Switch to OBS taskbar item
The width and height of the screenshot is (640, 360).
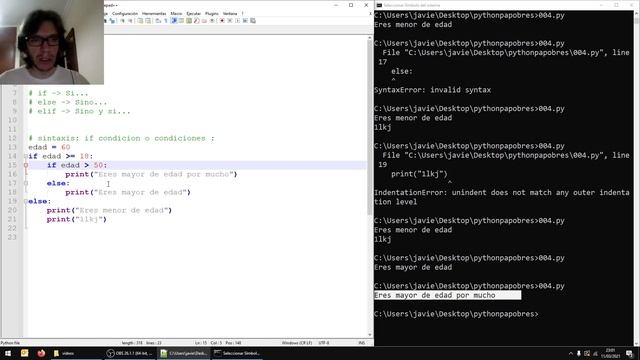coord(130,353)
